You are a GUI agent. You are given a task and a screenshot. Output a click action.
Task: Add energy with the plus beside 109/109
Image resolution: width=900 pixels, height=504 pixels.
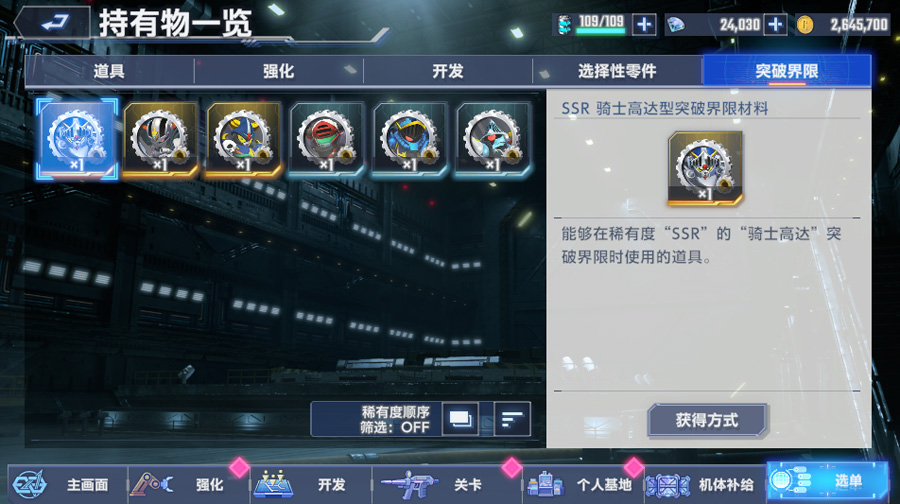point(644,25)
